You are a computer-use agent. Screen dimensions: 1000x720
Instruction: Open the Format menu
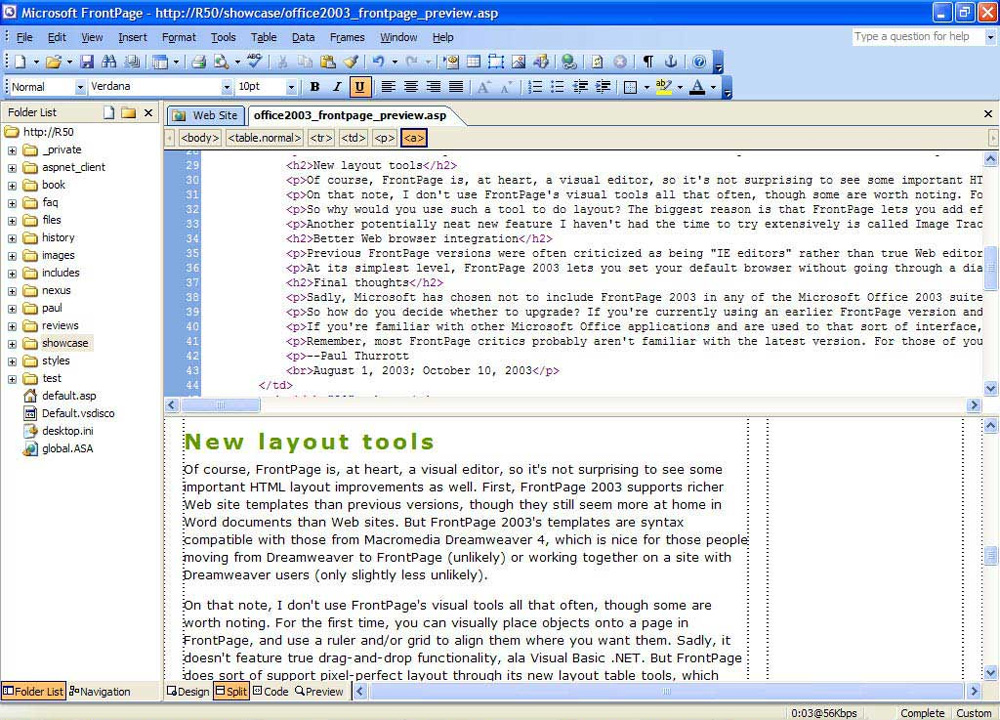[179, 38]
